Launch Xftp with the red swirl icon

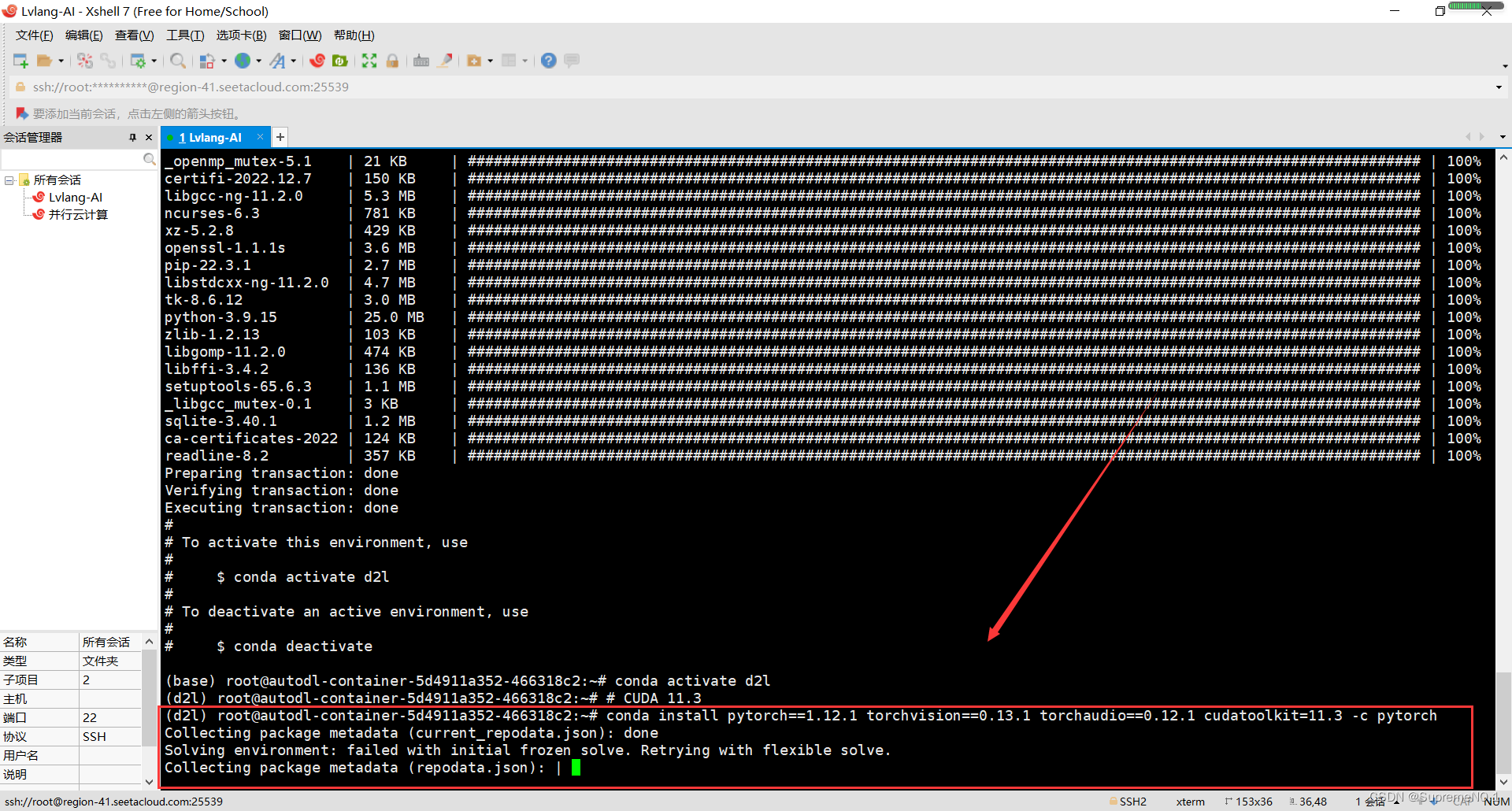click(x=317, y=61)
